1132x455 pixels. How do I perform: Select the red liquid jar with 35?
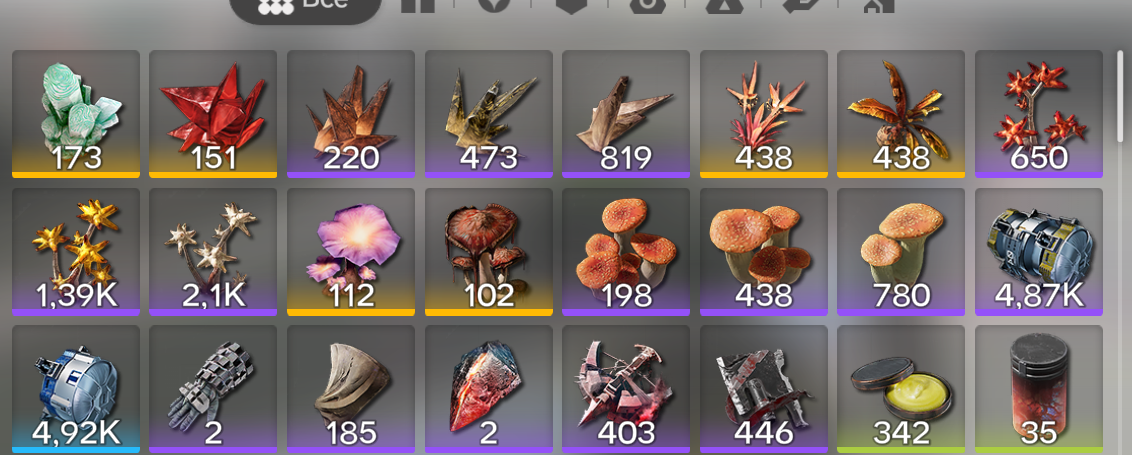1039,390
